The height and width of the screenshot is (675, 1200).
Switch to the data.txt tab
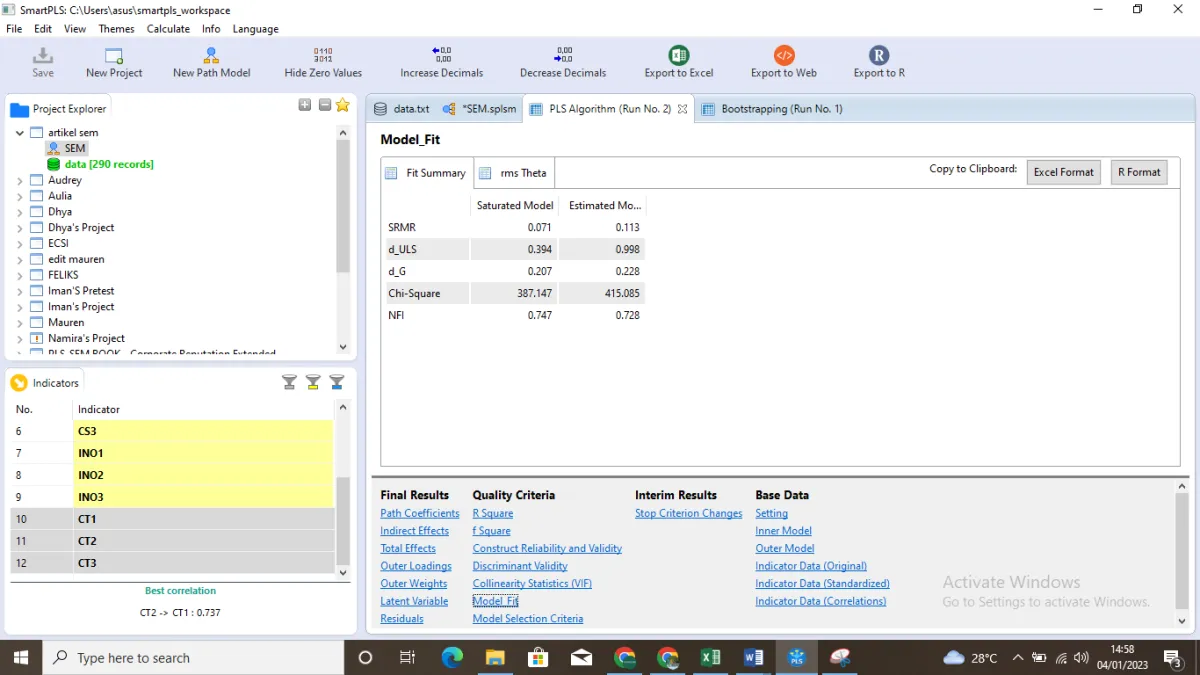401,109
